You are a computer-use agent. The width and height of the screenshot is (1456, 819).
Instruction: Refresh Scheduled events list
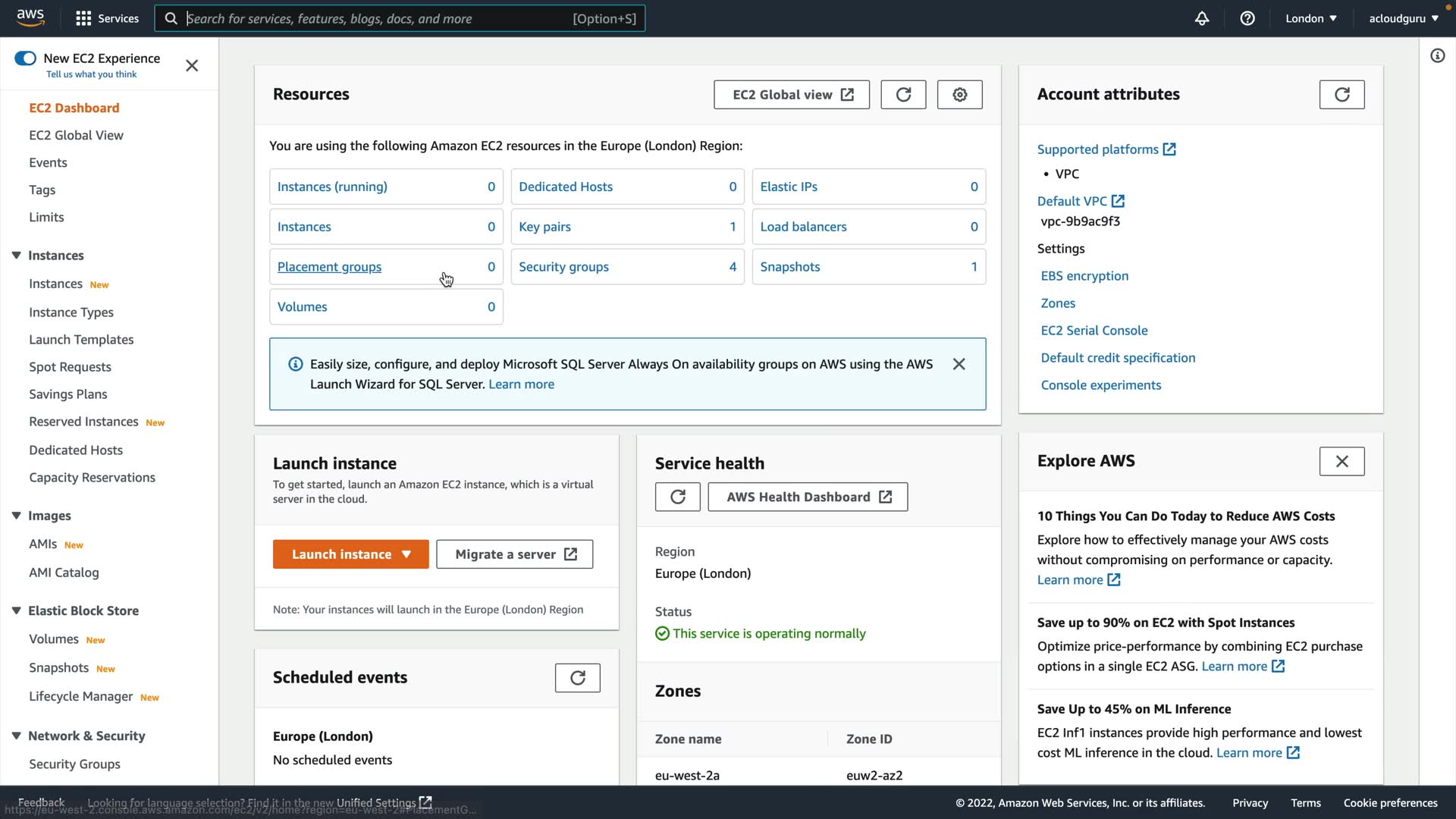578,678
